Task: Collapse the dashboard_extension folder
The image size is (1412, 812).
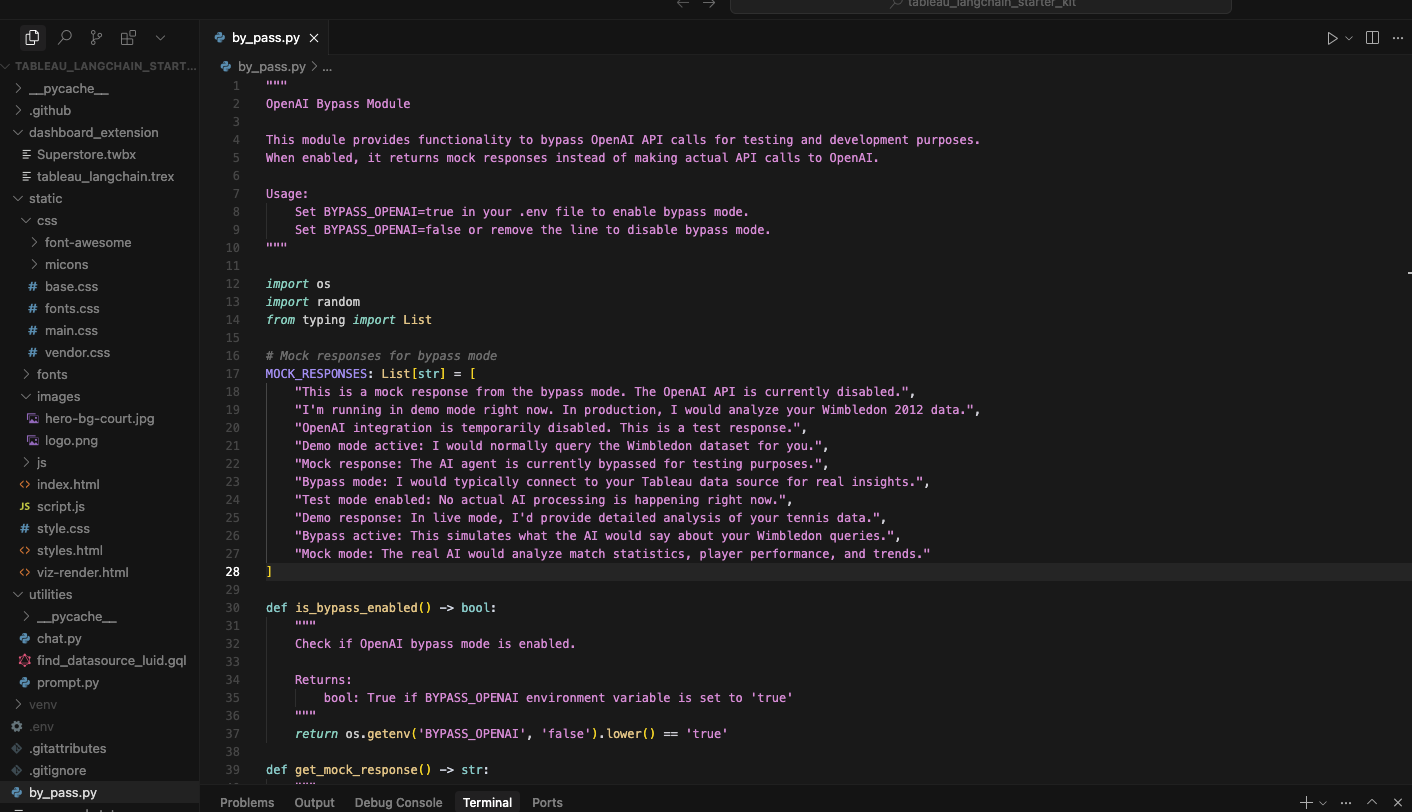Action: [x=93, y=132]
